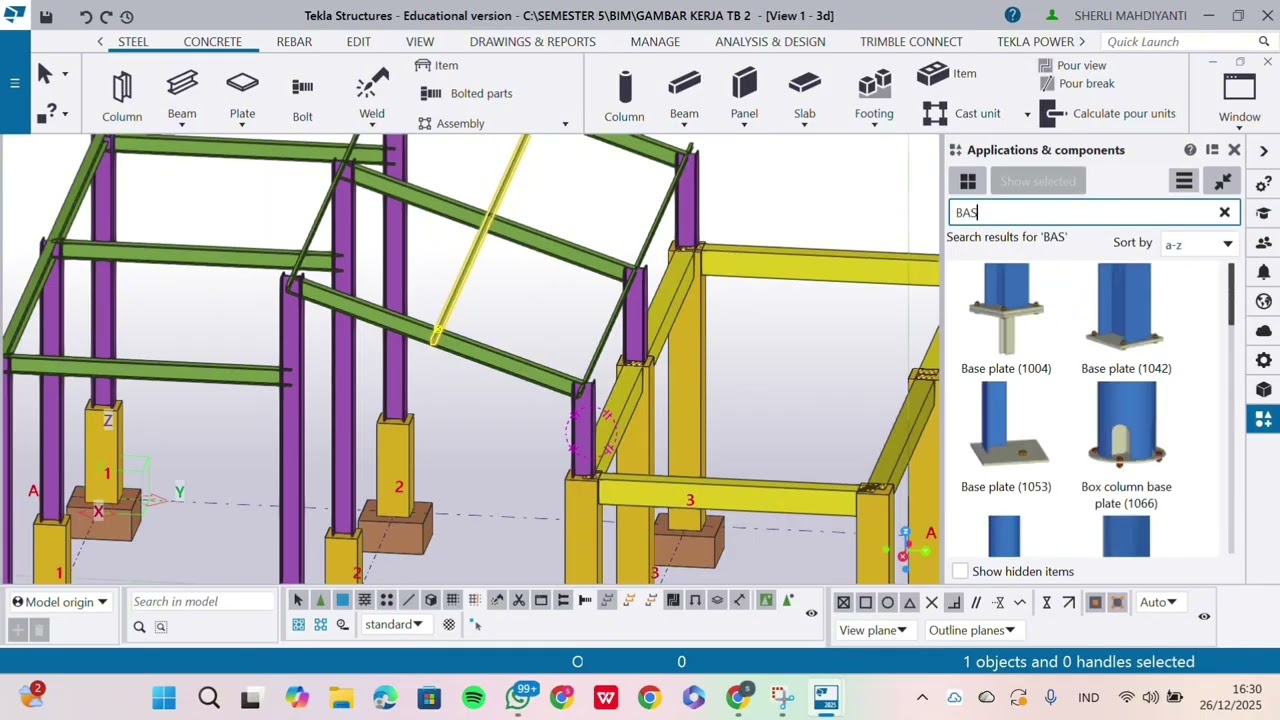Toggle Snap to intersection points X switch
The height and width of the screenshot is (720, 1280).
932,602
